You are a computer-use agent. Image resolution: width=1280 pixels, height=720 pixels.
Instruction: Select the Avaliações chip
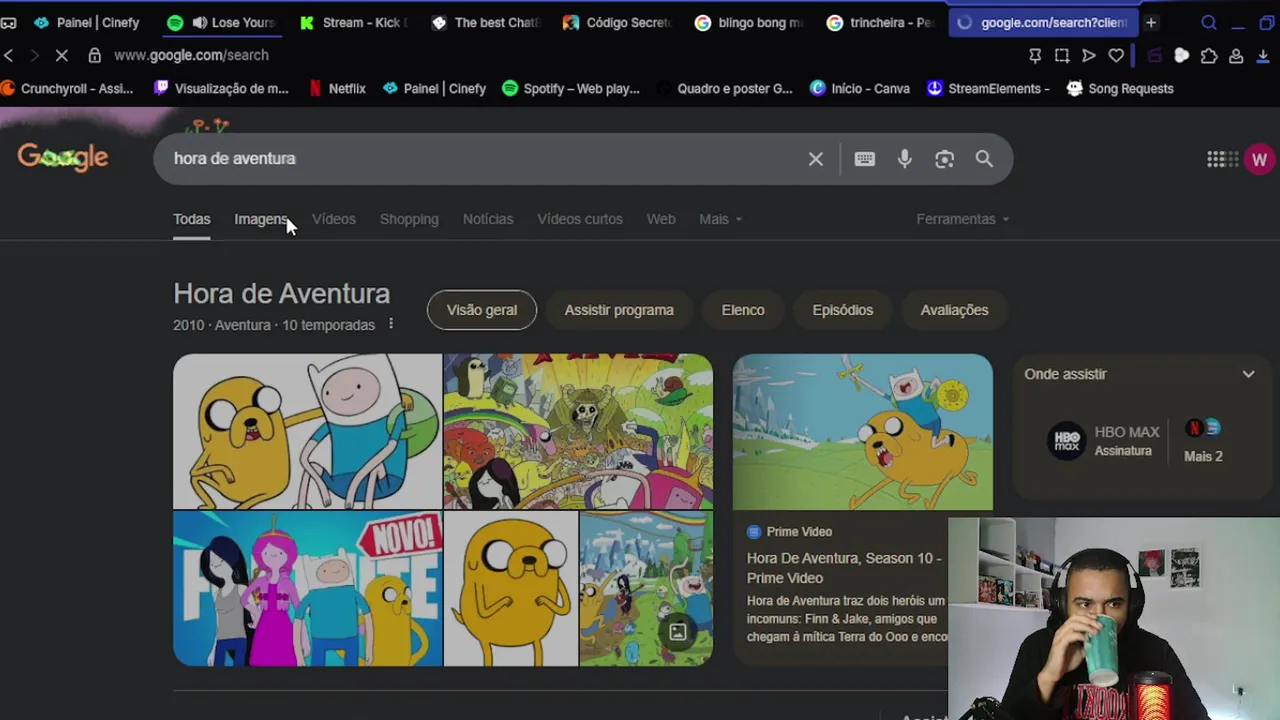[954, 310]
